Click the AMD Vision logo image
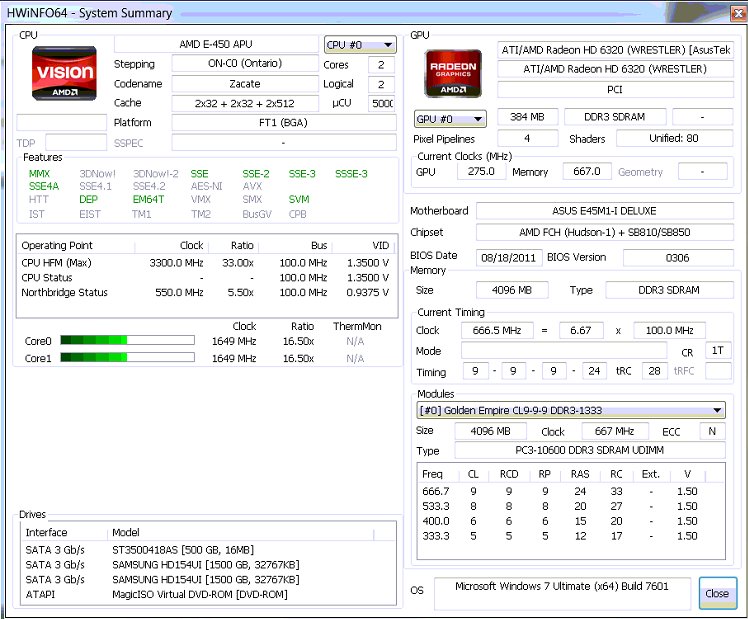This screenshot has width=748, height=619. (x=64, y=73)
